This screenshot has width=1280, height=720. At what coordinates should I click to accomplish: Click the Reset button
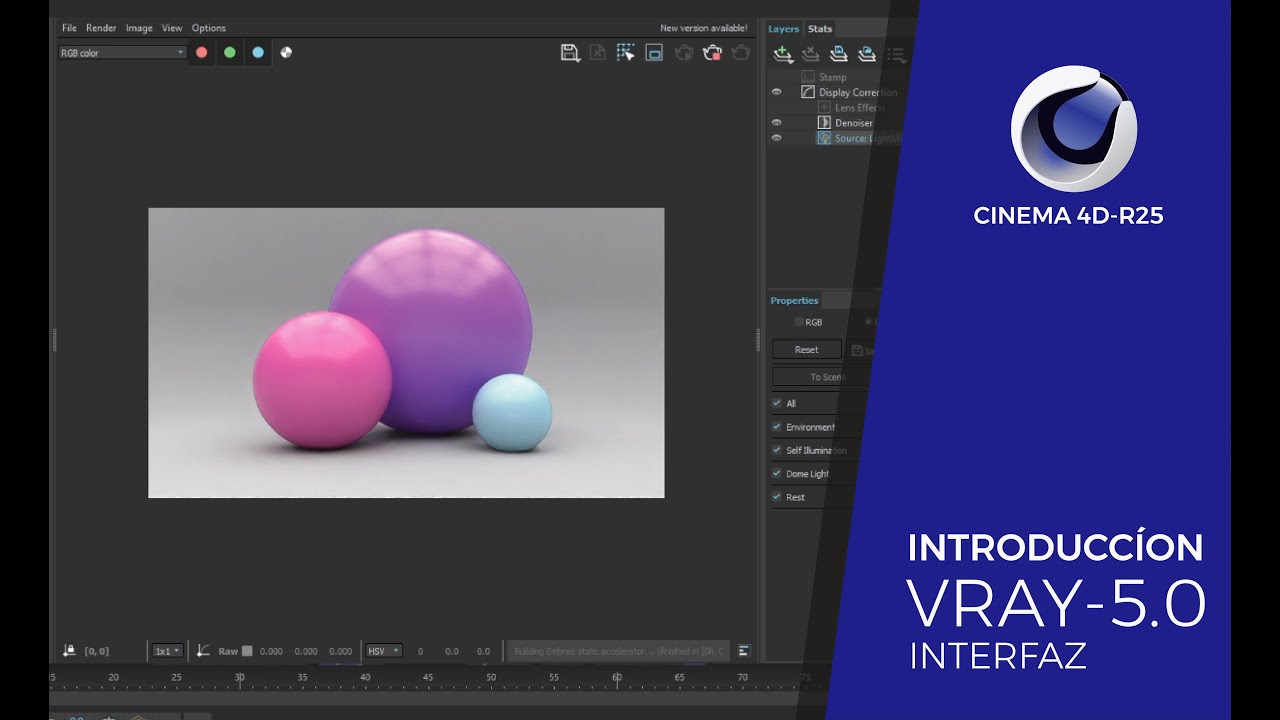[807, 350]
